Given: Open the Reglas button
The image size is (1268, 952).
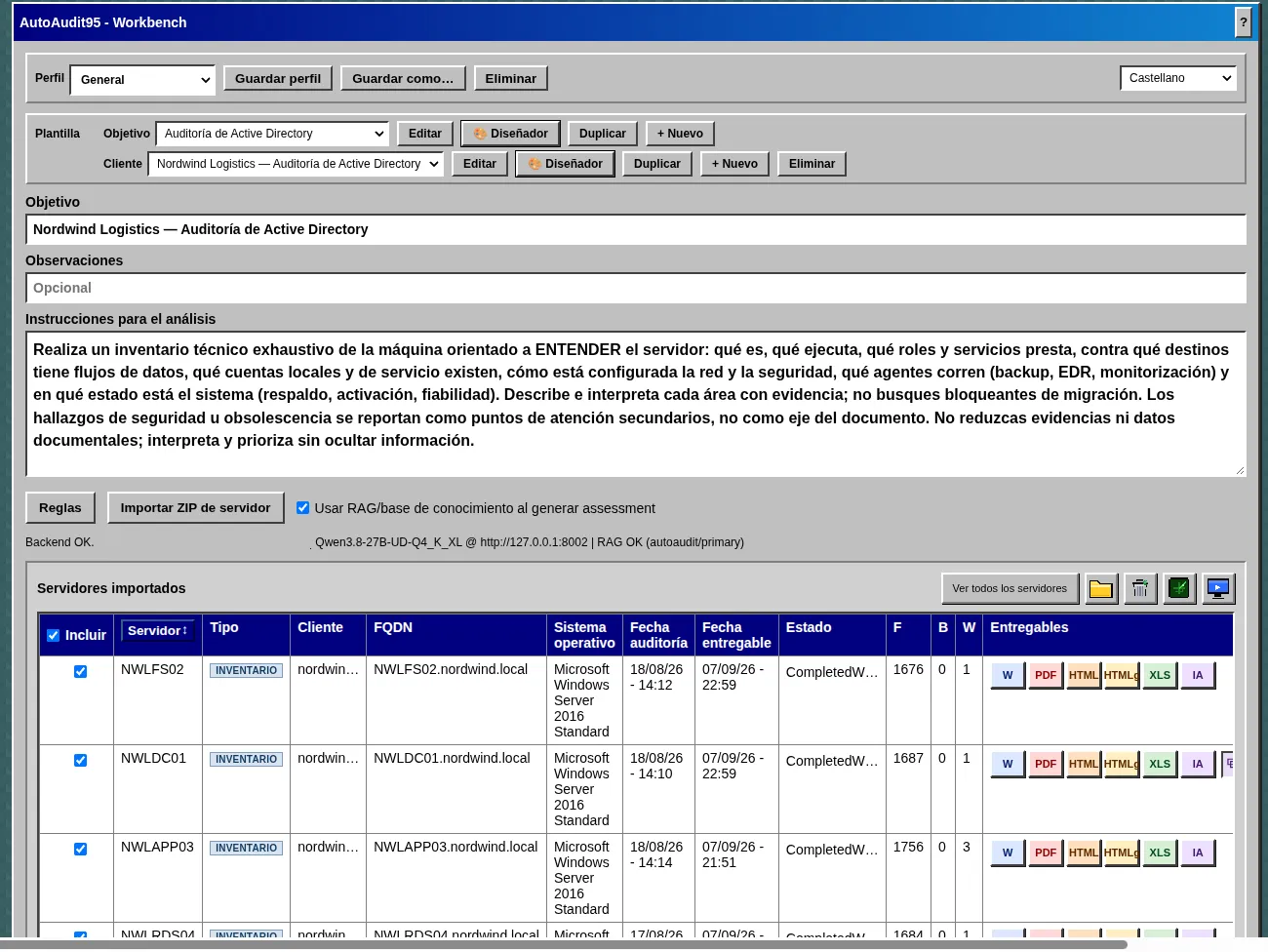Looking at the screenshot, I should click(x=60, y=507).
